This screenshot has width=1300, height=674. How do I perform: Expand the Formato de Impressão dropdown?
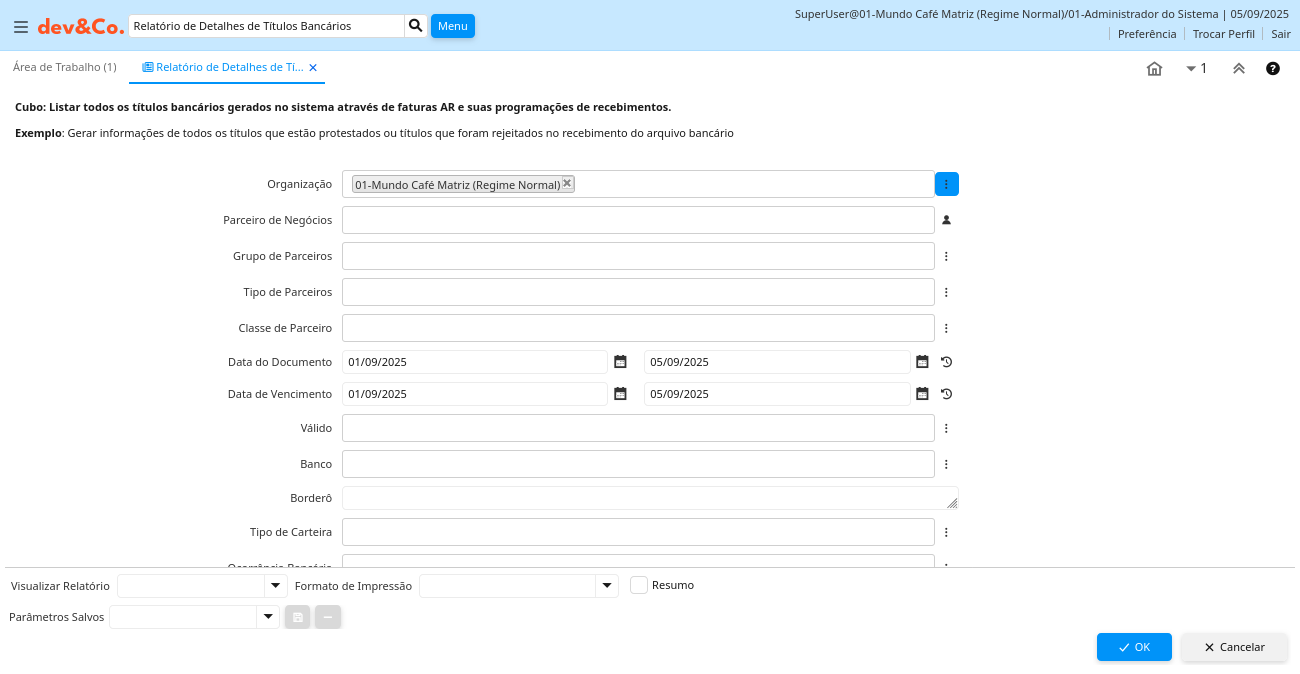coord(606,586)
